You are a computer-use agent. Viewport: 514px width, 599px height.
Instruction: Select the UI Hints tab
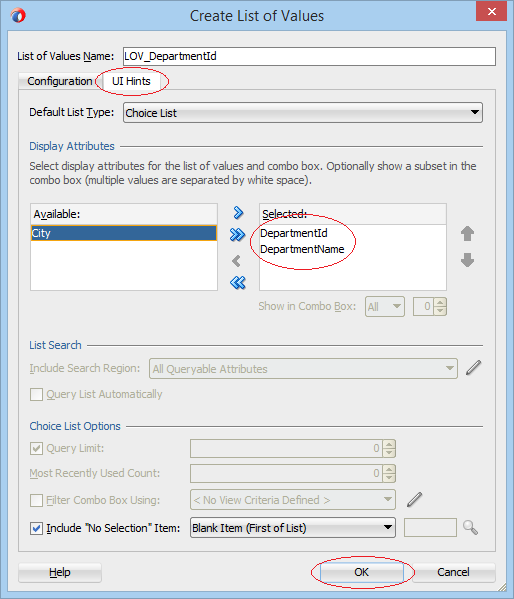click(x=131, y=81)
